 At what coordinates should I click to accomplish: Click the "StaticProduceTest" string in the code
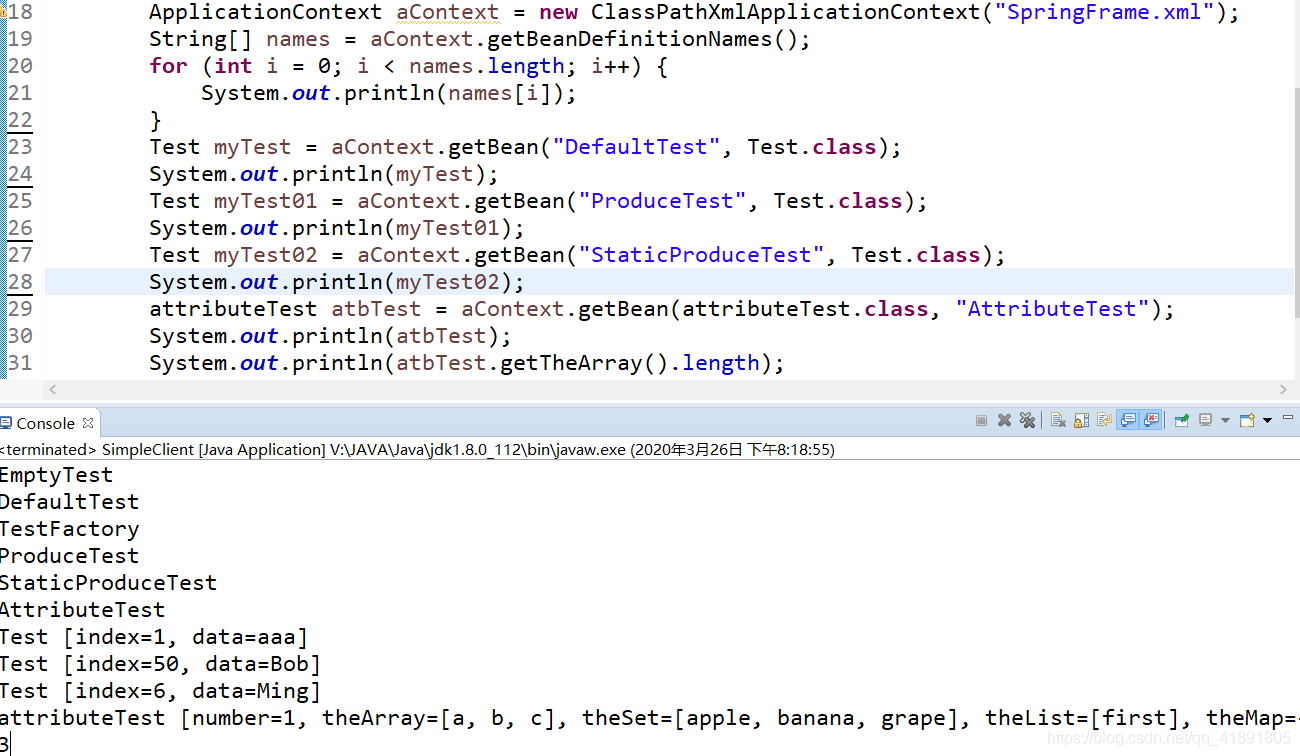point(701,255)
